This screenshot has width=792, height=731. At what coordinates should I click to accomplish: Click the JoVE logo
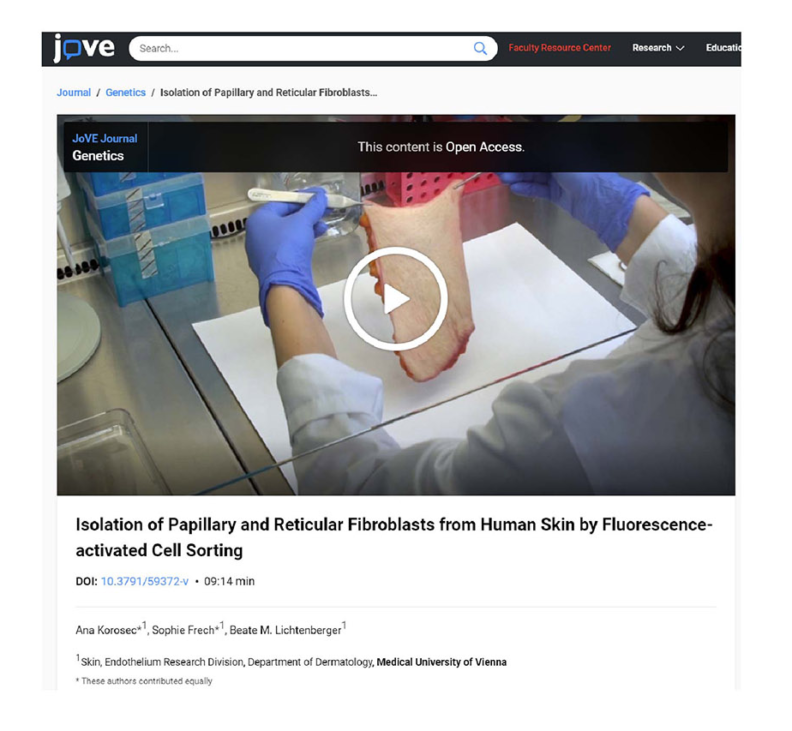point(84,48)
